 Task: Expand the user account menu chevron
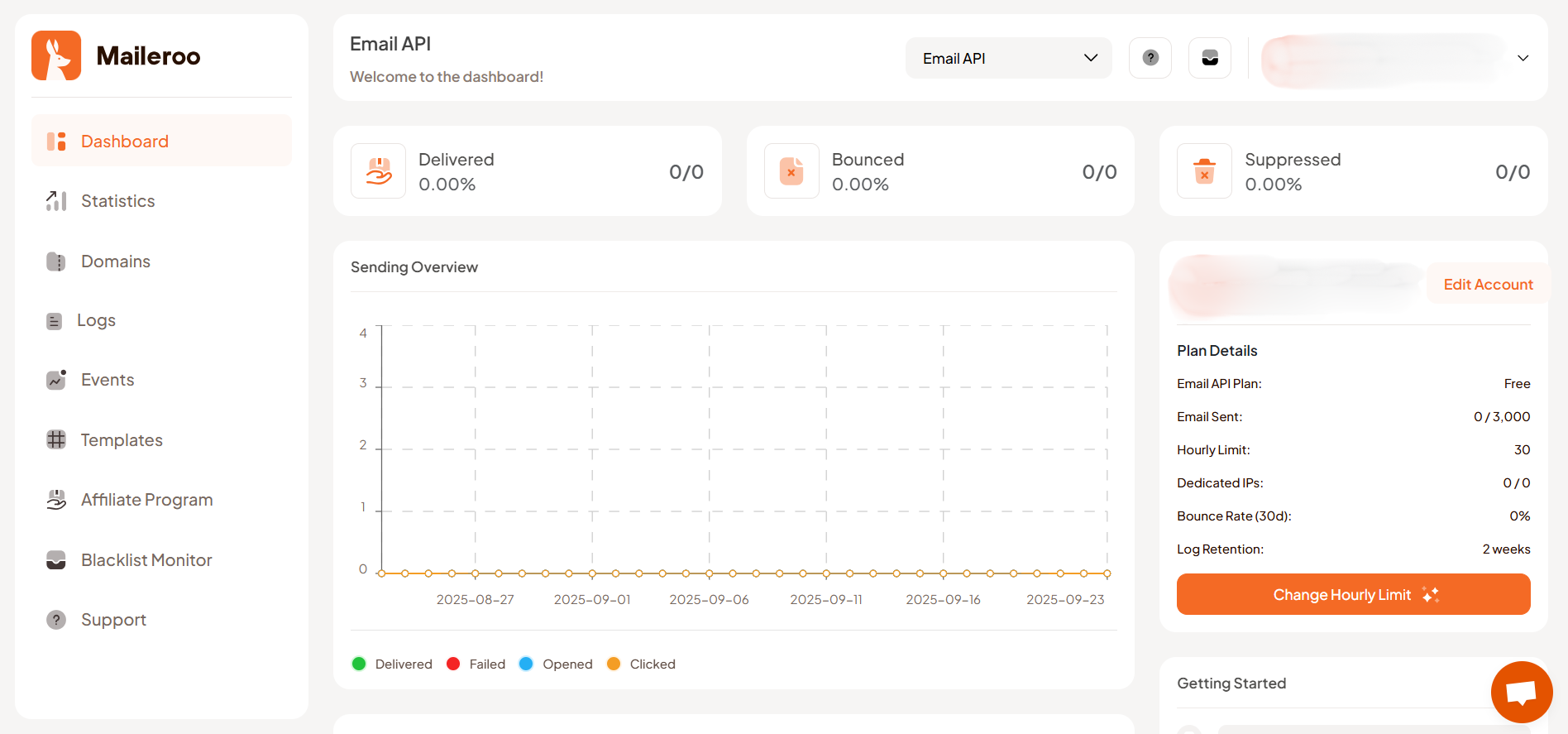tap(1523, 58)
